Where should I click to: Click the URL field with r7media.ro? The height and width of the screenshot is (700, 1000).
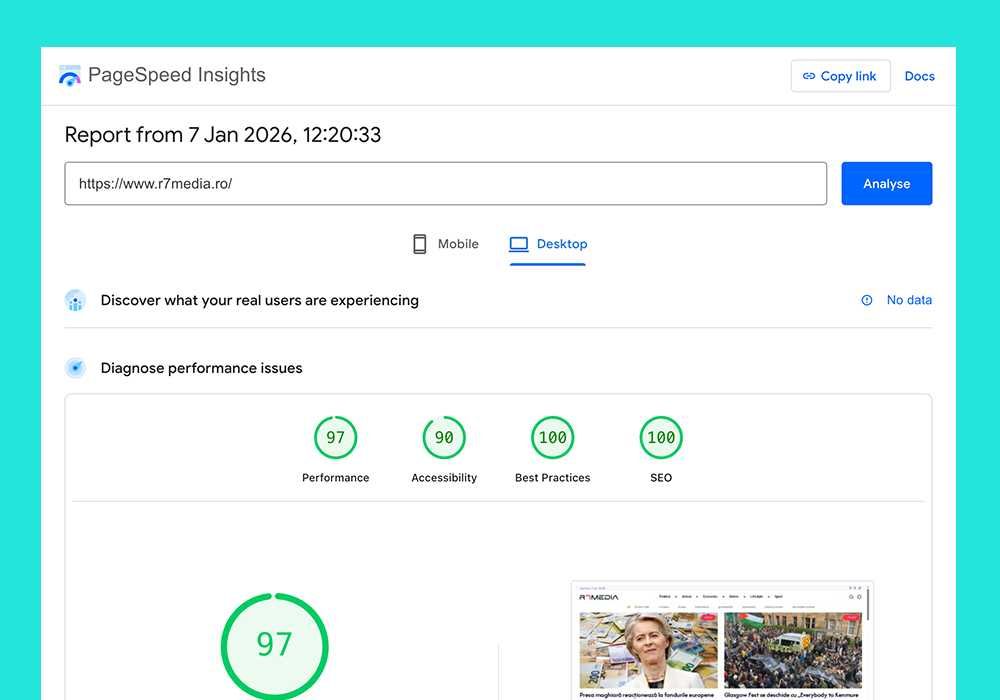[x=445, y=184]
